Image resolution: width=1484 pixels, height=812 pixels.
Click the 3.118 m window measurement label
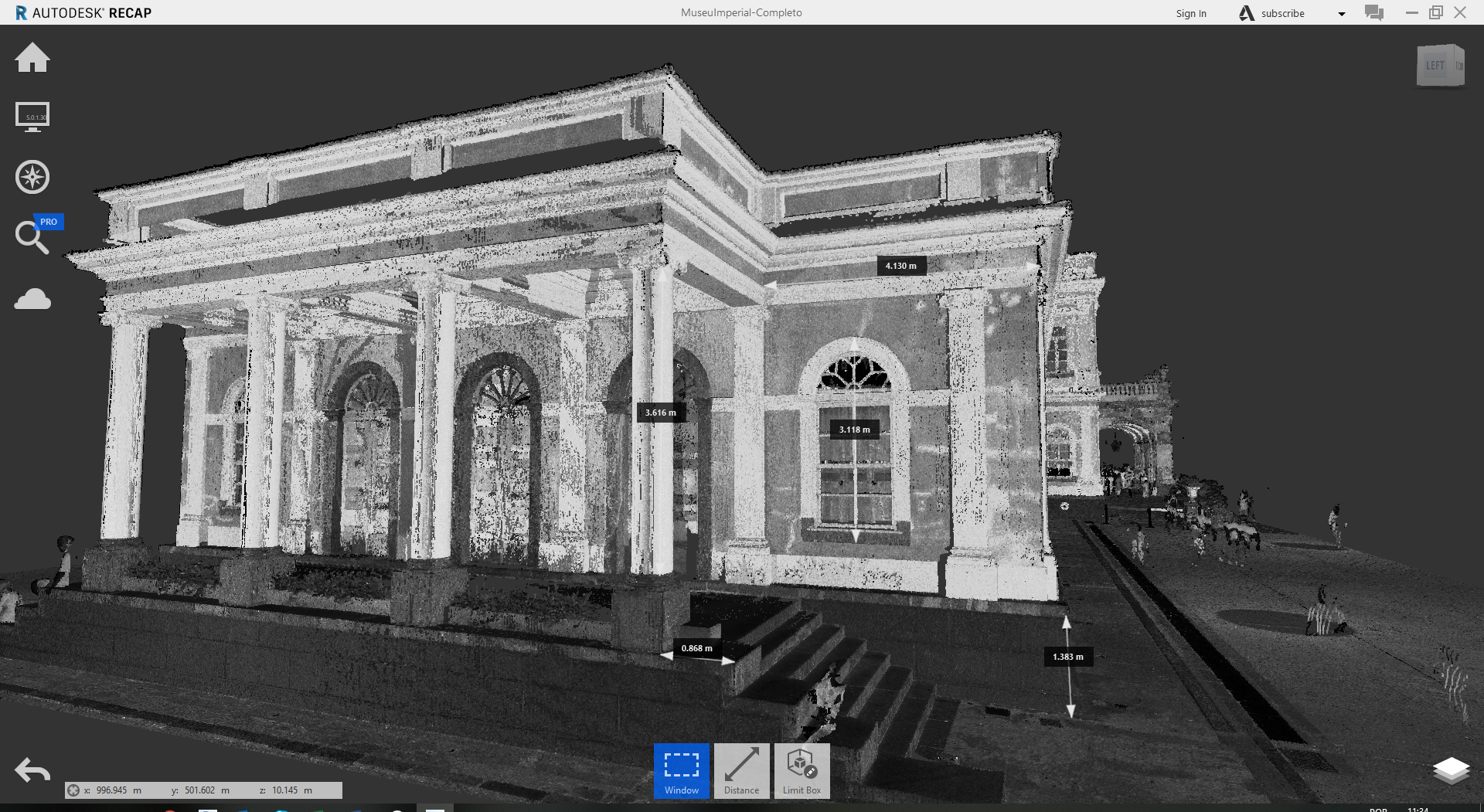coord(854,430)
